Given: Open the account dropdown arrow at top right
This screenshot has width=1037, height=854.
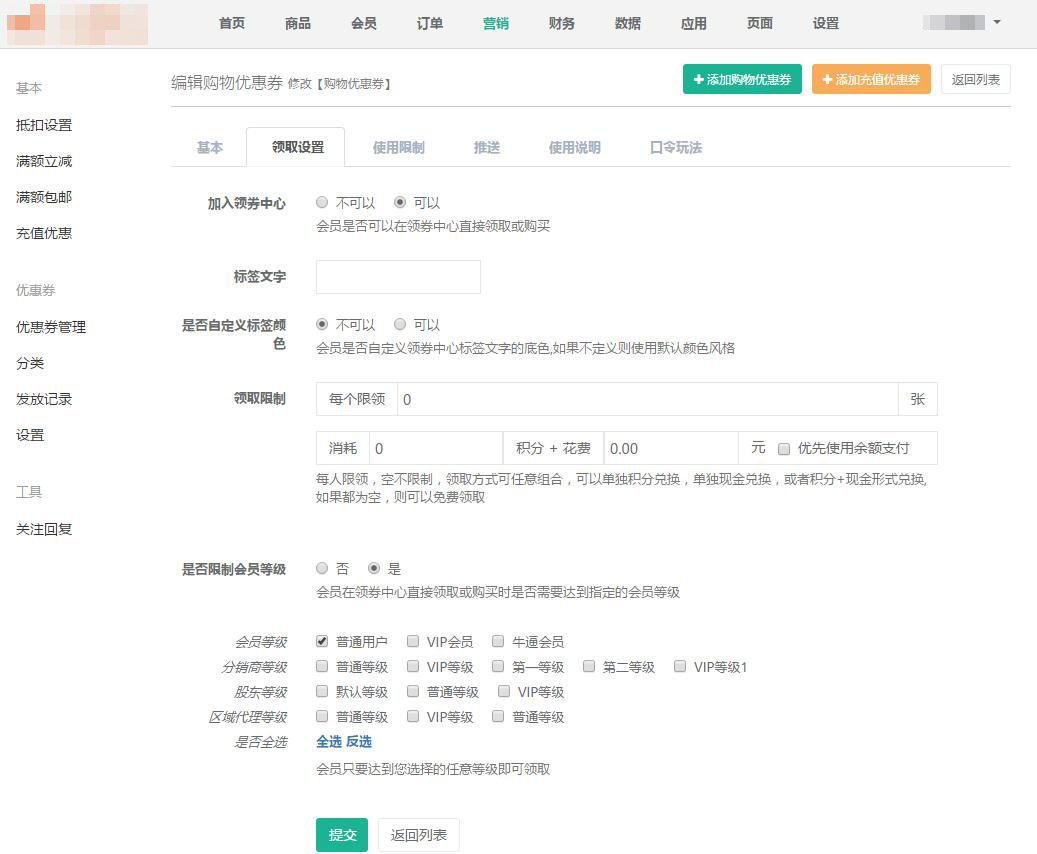Looking at the screenshot, I should coord(997,22).
